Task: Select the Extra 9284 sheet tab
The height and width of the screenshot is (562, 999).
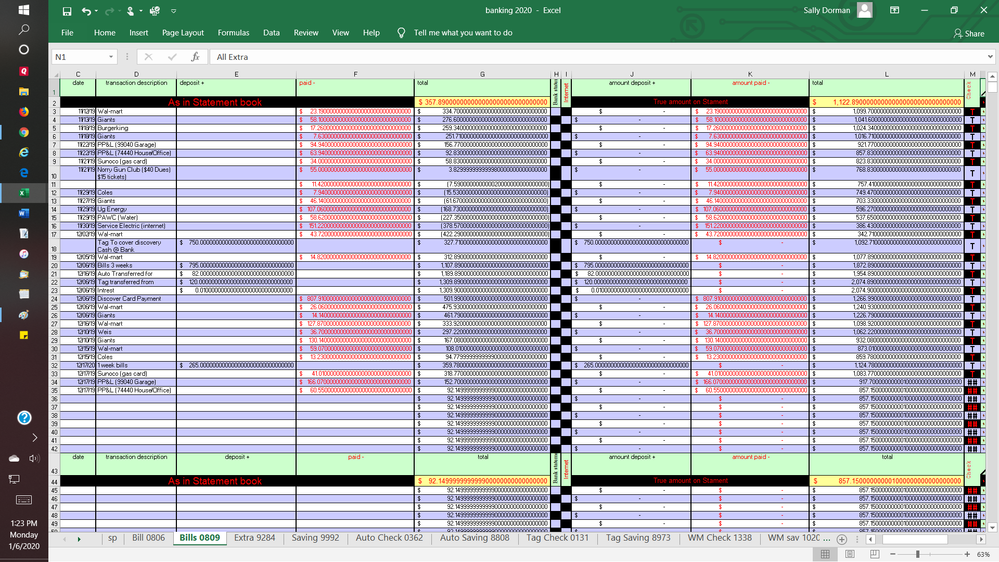Action: click(255, 538)
